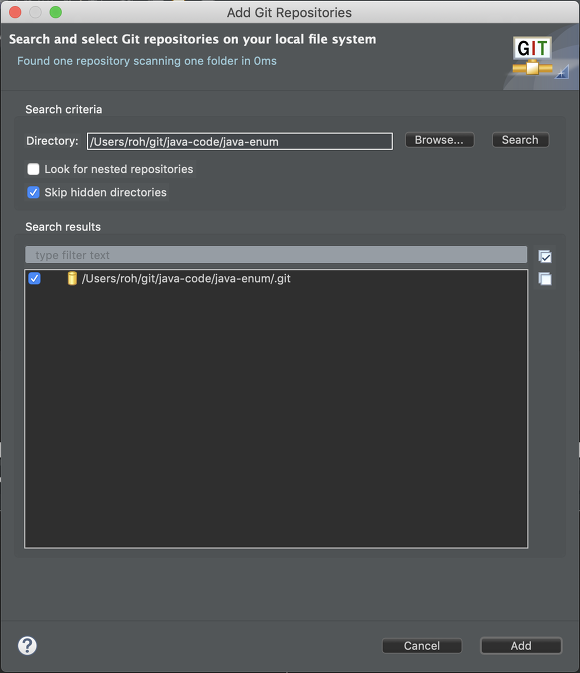Uncheck Skip hidden directories
The height and width of the screenshot is (673, 580).
point(33,192)
